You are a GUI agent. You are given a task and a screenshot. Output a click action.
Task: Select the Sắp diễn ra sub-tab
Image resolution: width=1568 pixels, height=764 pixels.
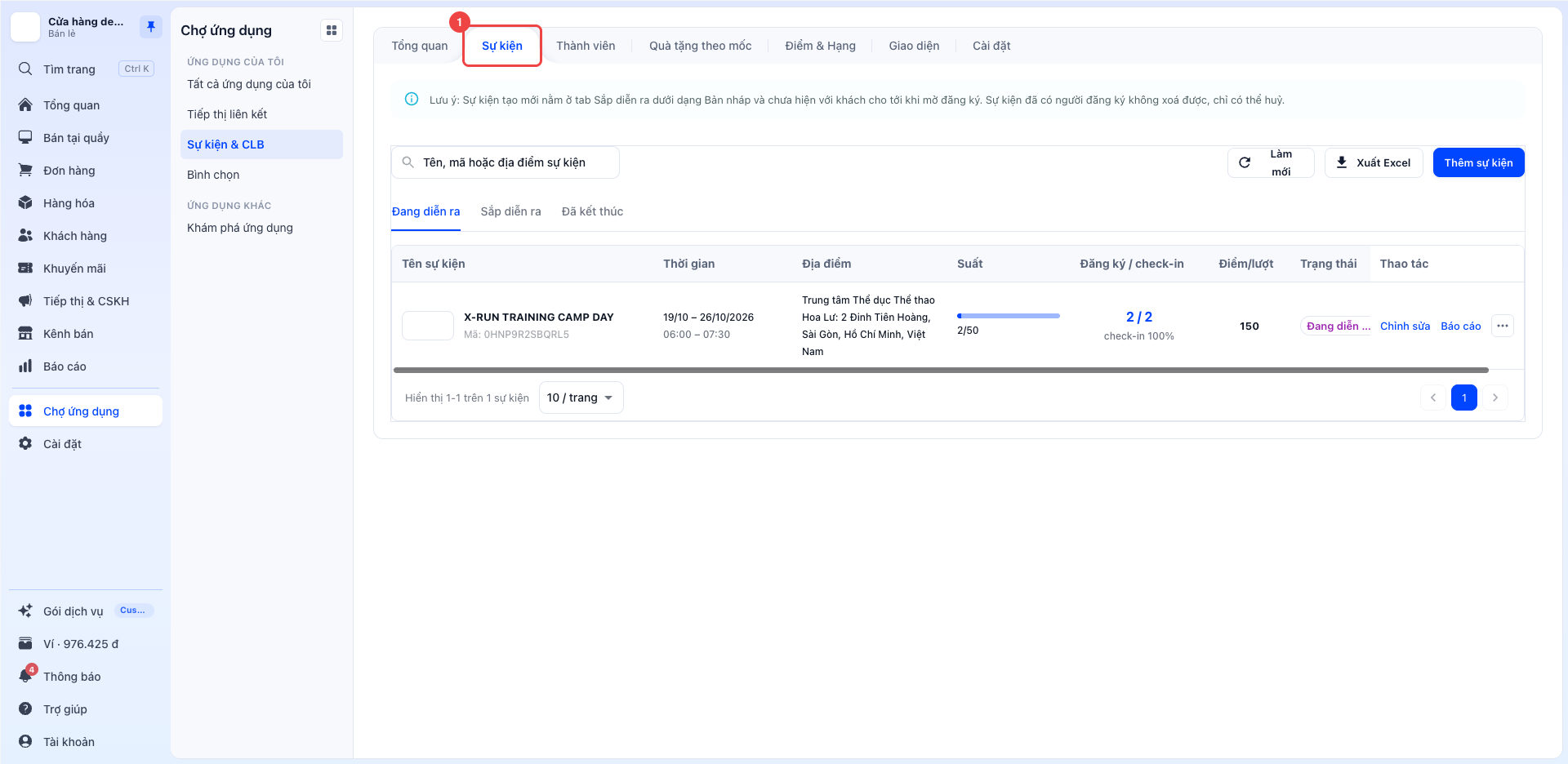pos(511,211)
